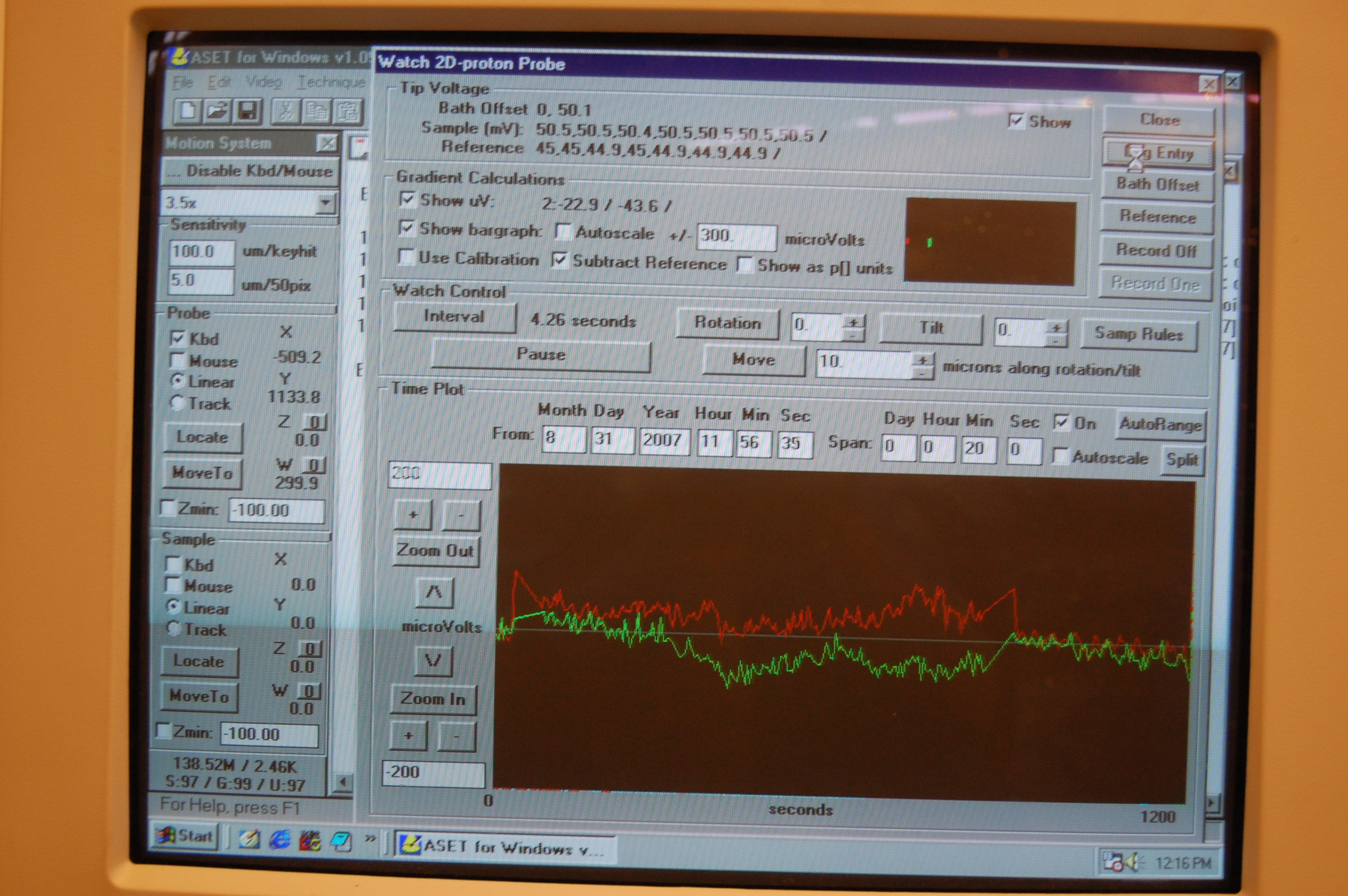Image resolution: width=1348 pixels, height=896 pixels.
Task: Click the fourth quick launch icon
Action: coord(341,842)
